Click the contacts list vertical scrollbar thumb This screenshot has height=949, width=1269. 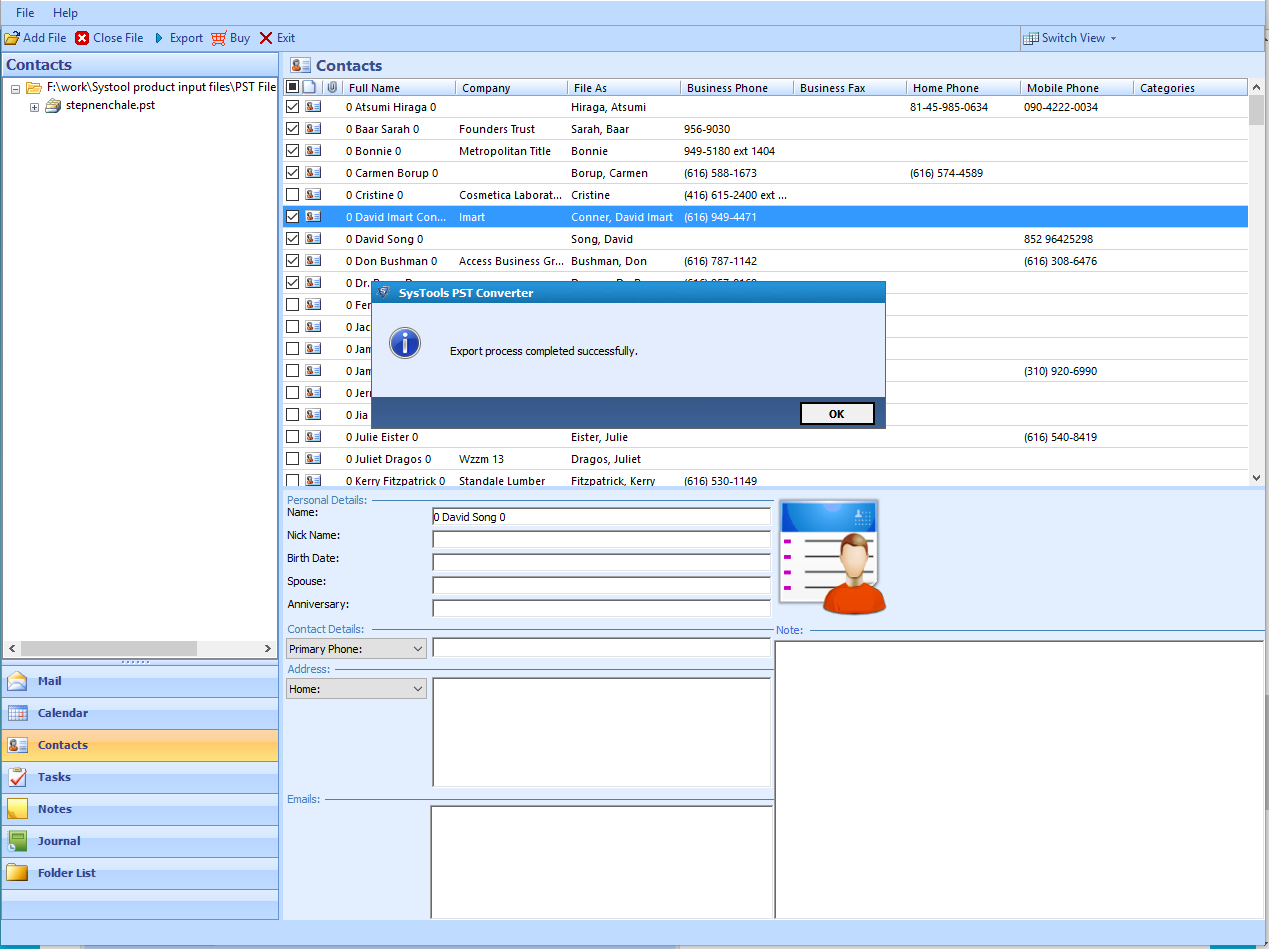point(1256,109)
